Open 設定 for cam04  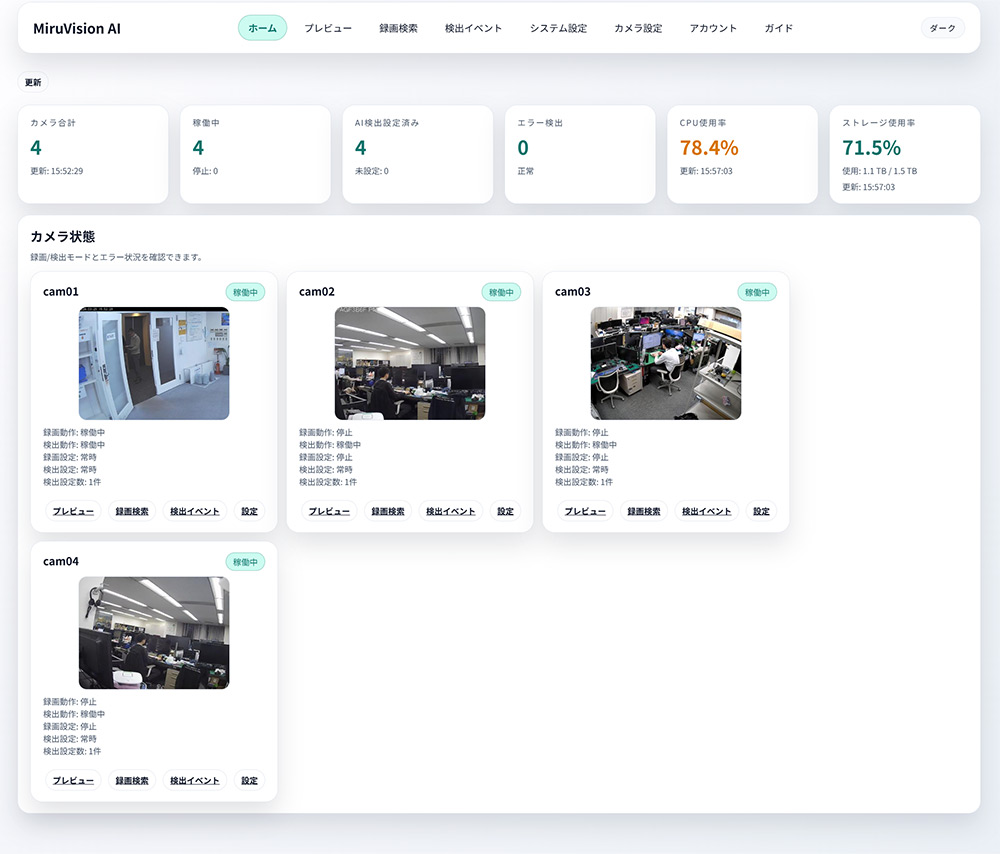249,780
